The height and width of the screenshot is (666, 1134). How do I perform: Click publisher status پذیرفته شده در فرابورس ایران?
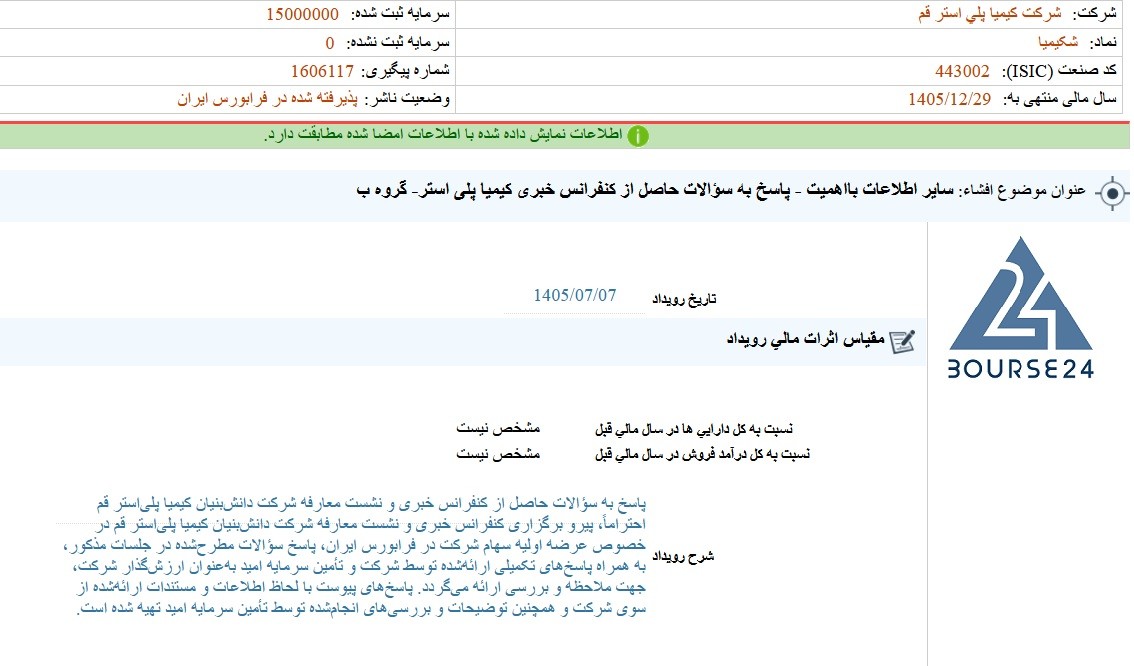pyautogui.click(x=268, y=99)
